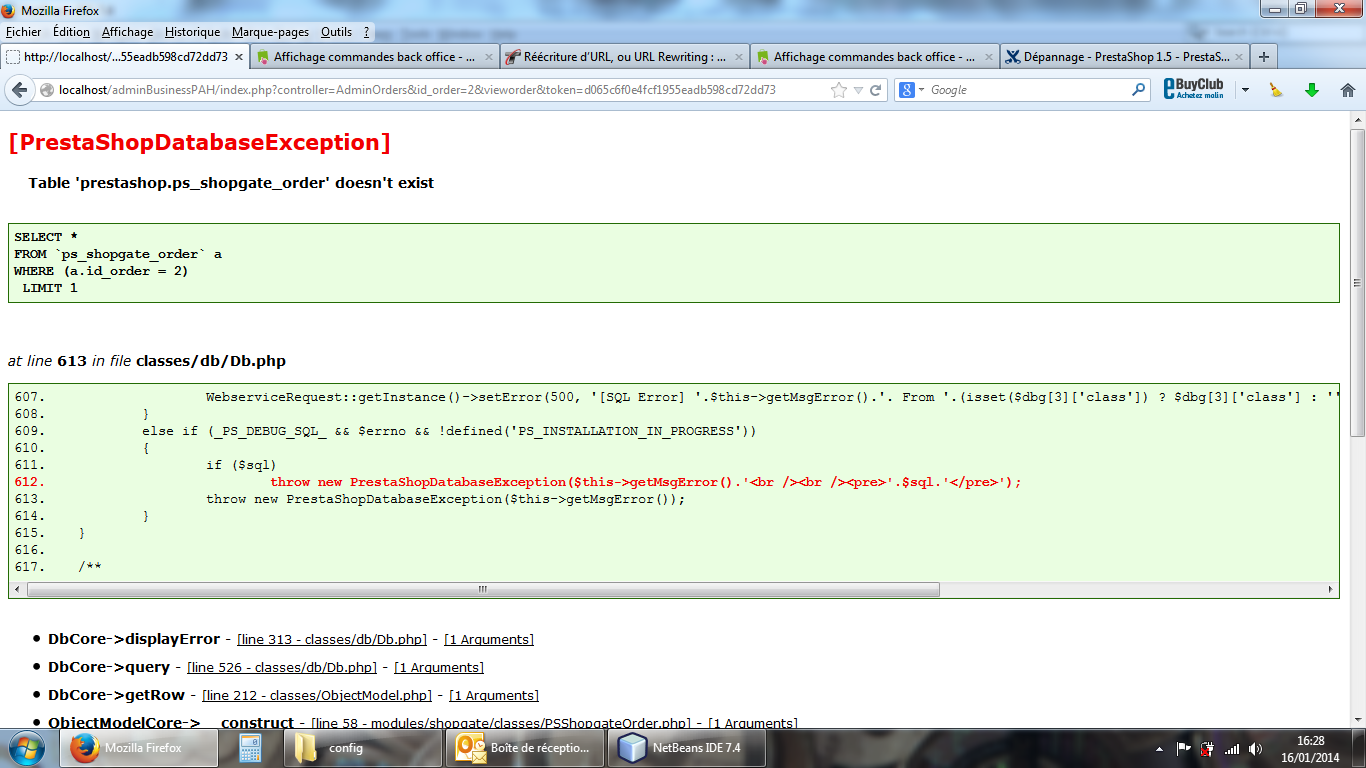Click the FROM `ps_shopgate_order` a line

[x=118, y=254]
